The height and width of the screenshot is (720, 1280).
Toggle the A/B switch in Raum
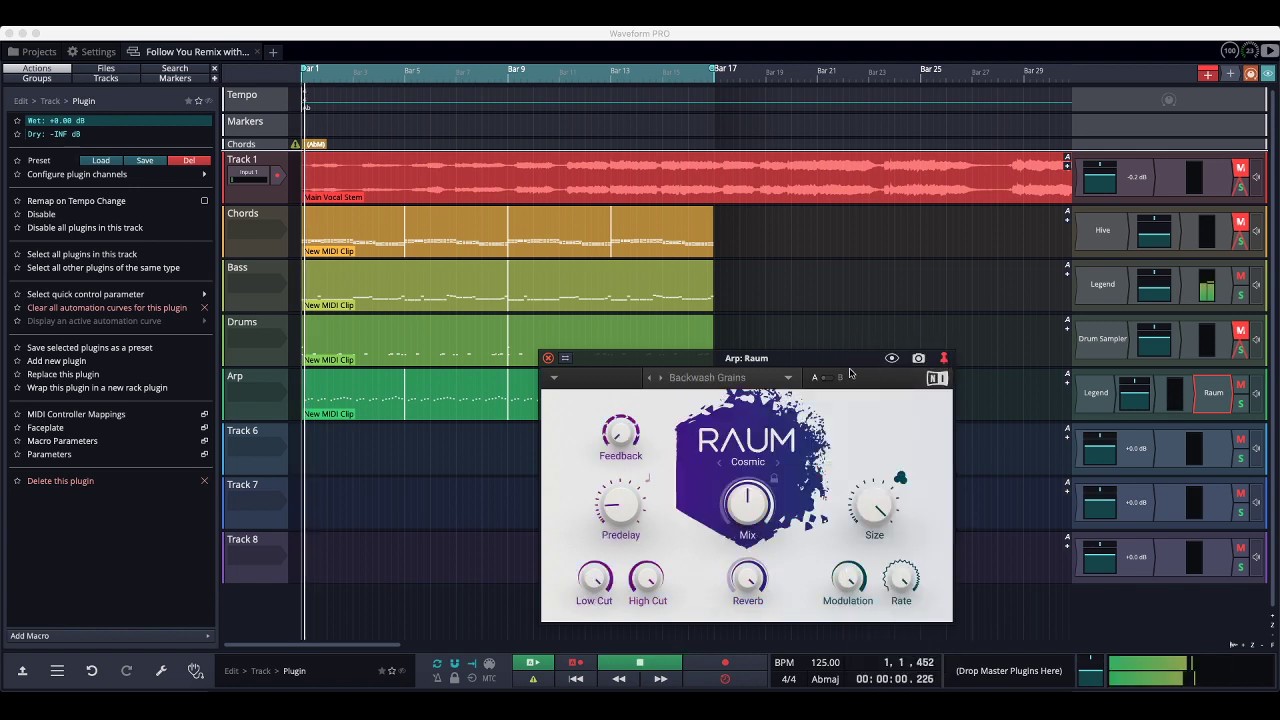pos(828,378)
